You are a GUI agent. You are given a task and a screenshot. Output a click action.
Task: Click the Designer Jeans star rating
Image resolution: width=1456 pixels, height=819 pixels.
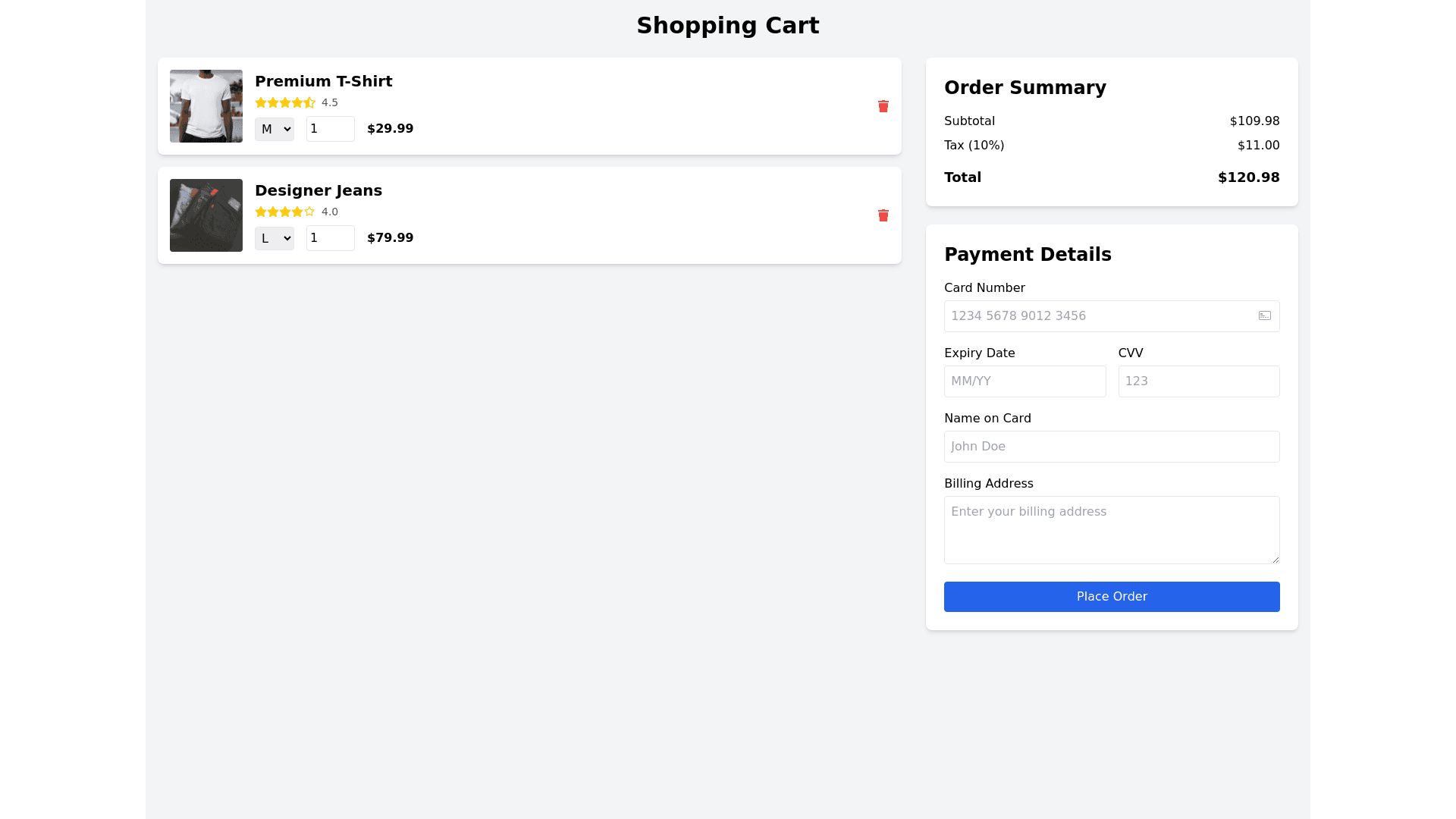[x=285, y=212]
